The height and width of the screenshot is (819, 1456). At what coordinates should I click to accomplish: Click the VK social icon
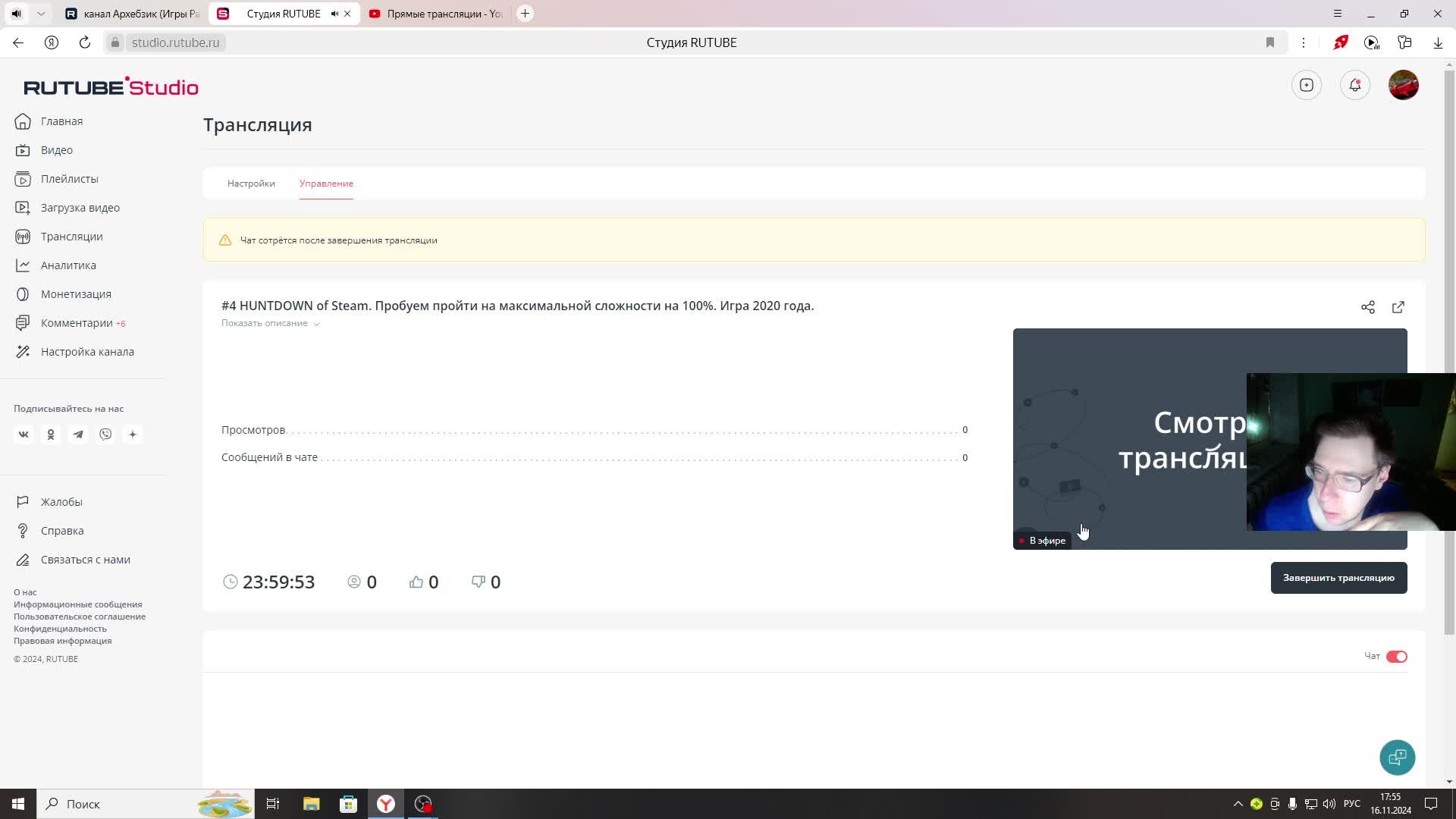pyautogui.click(x=24, y=435)
